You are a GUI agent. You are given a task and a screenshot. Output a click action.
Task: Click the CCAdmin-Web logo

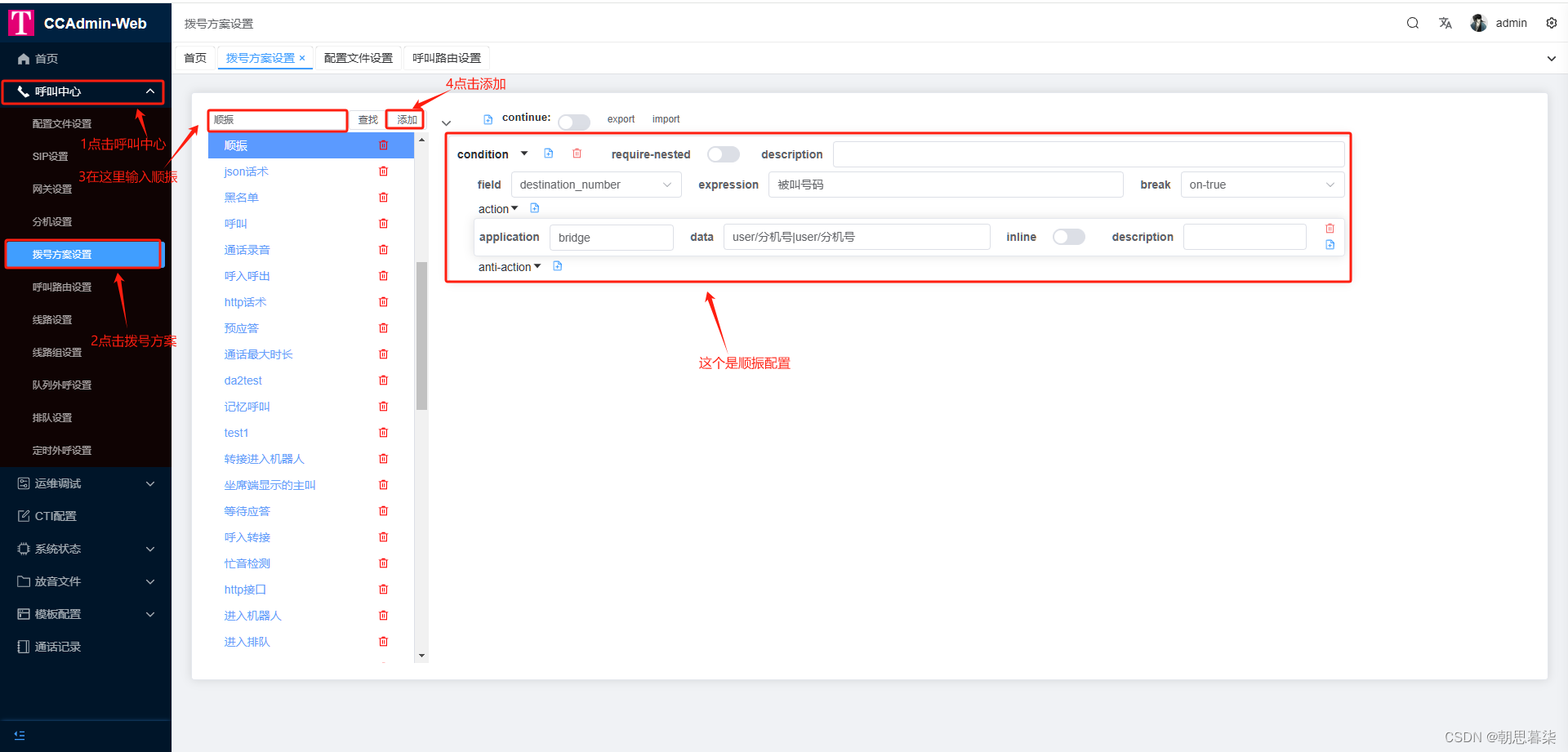pos(21,23)
